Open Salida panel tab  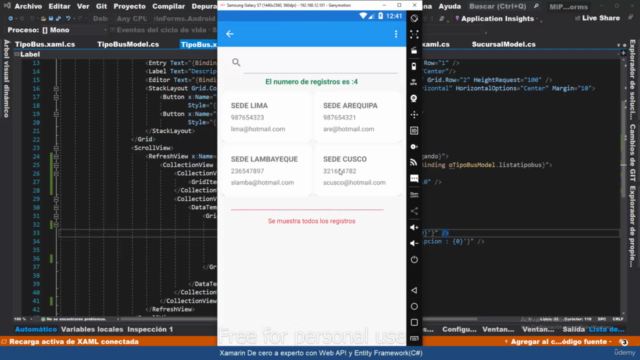pos(573,329)
